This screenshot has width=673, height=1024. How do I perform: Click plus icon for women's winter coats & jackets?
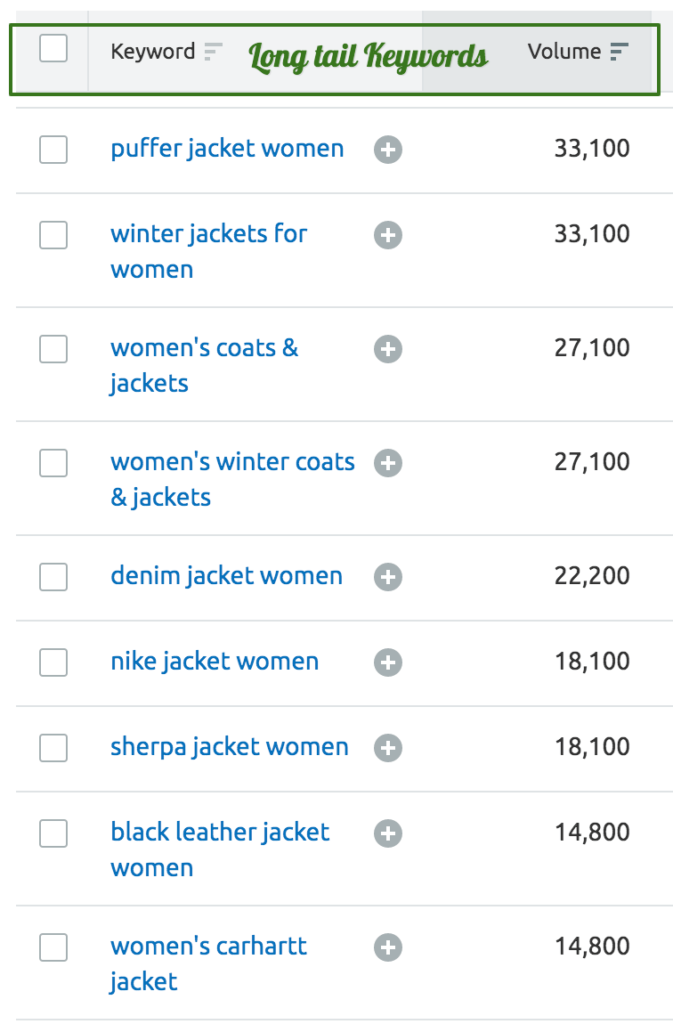pos(388,463)
